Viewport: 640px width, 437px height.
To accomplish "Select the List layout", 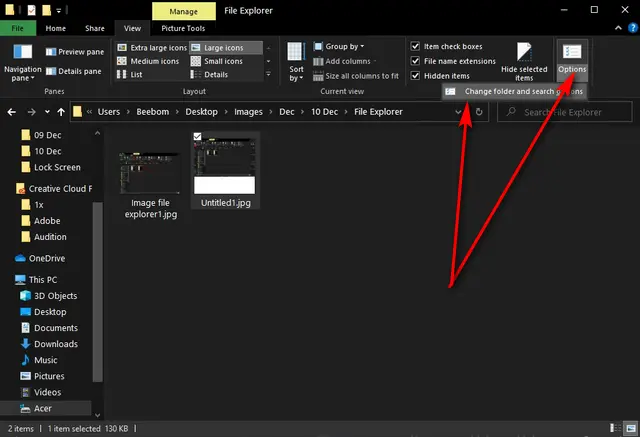I will 129,75.
